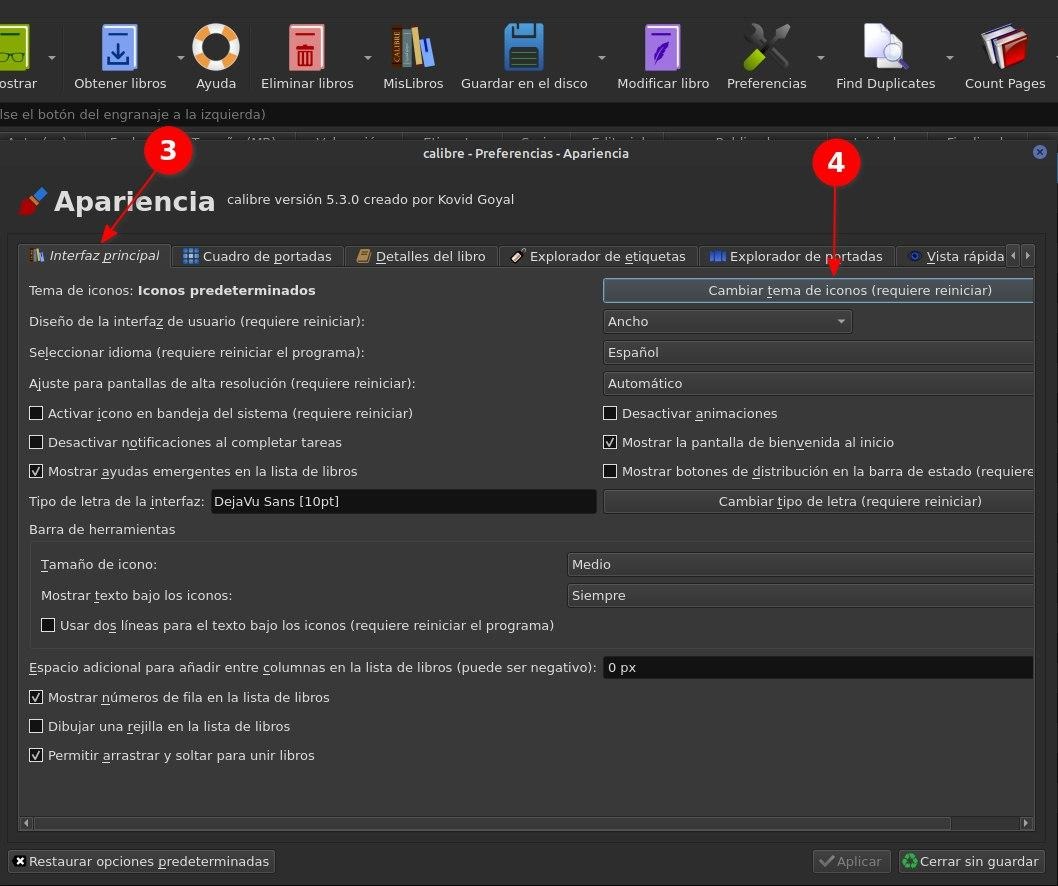Click the DejaVu Sans font field
Screen dimensions: 1058x886
click(403, 501)
